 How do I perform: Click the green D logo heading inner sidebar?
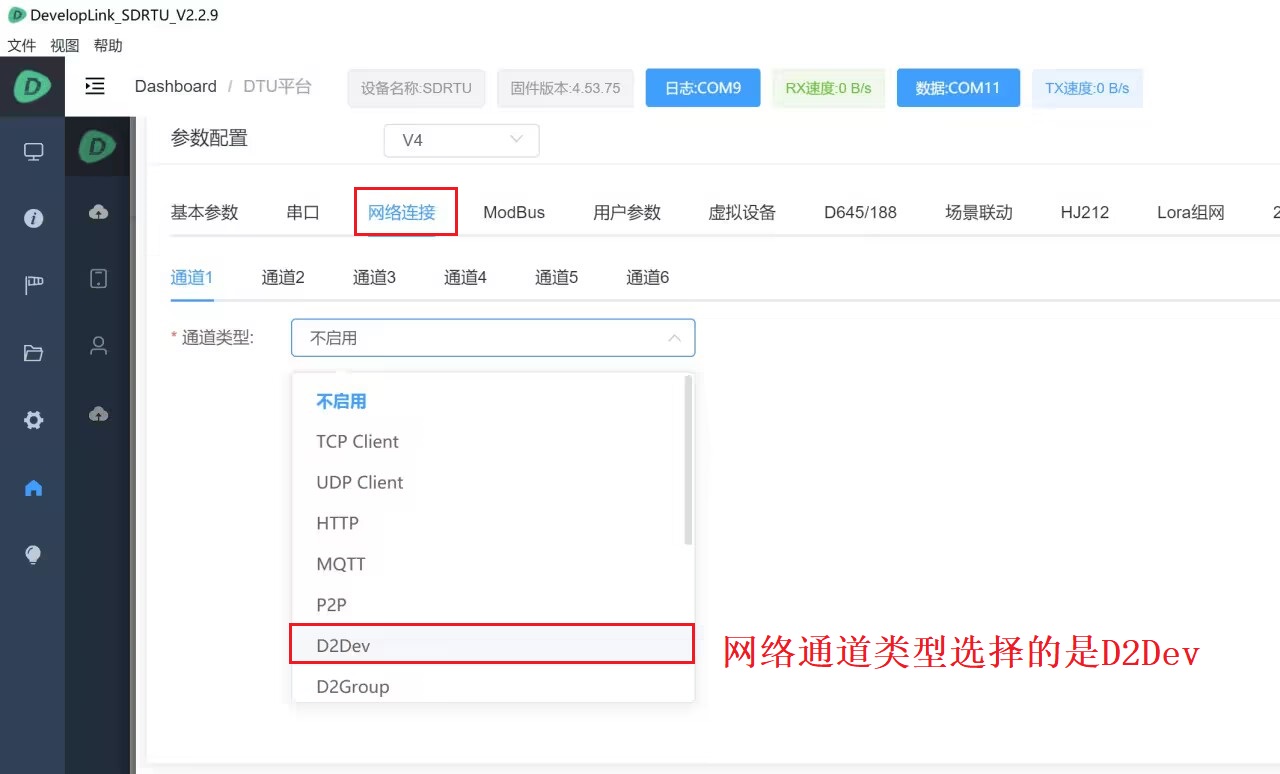[98, 148]
